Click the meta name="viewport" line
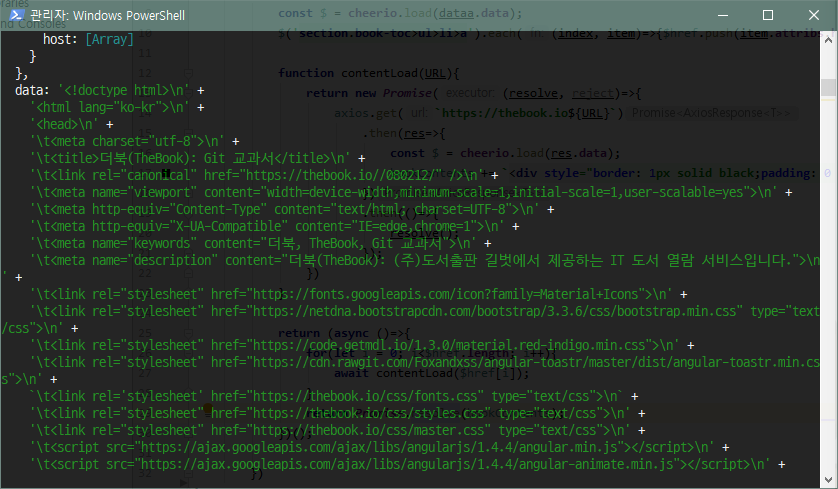The image size is (838, 489). 411,192
